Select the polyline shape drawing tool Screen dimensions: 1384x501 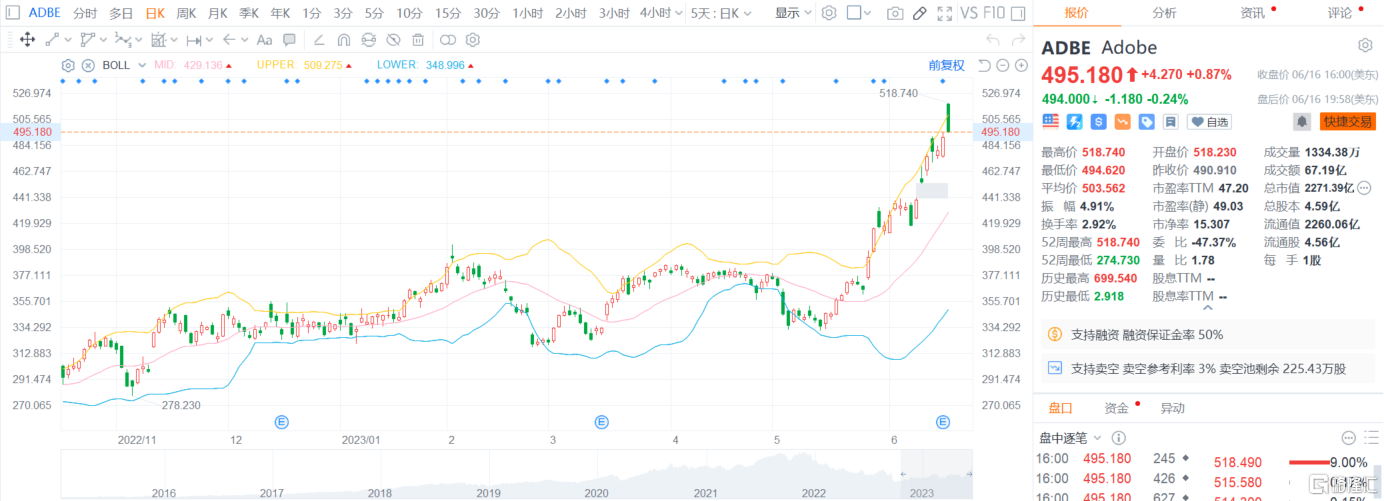[x=88, y=40]
